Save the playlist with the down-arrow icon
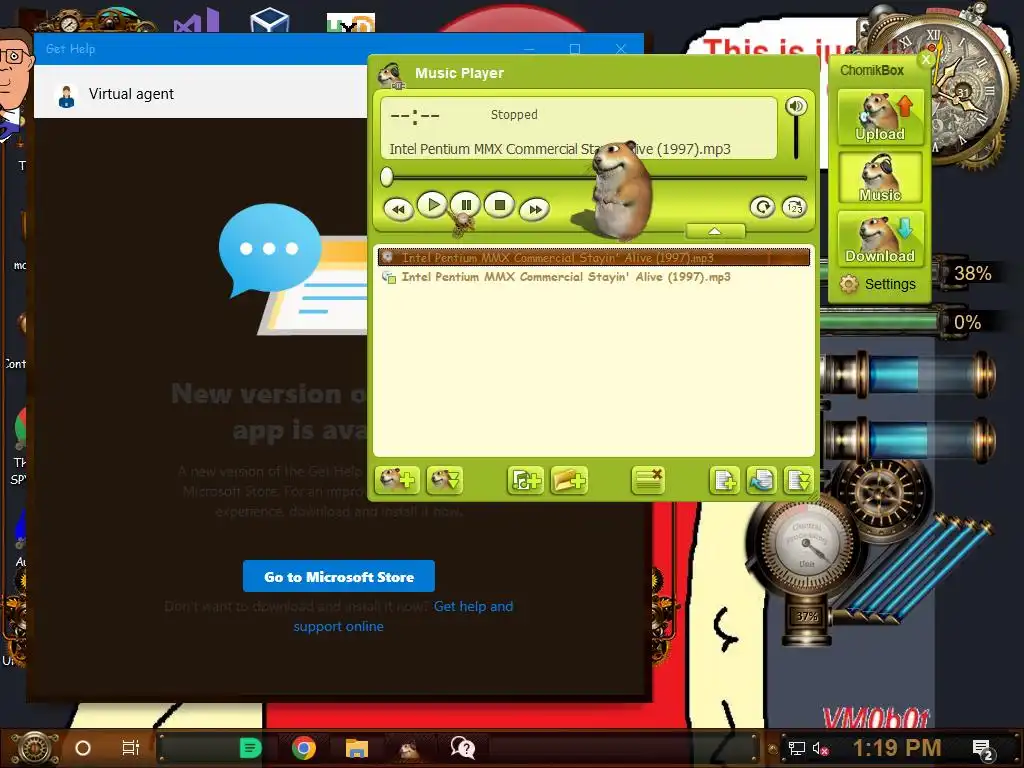 [799, 481]
